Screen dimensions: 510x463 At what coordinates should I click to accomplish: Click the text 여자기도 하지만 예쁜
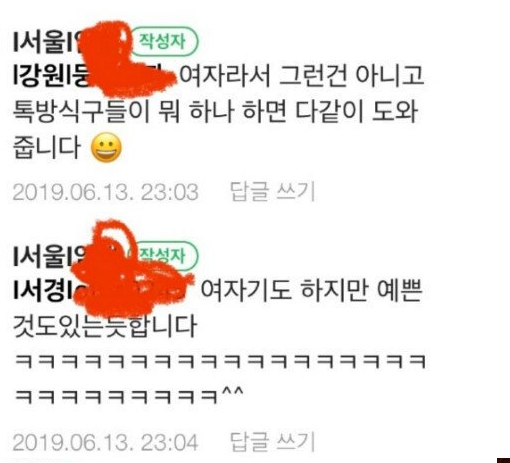(312, 290)
